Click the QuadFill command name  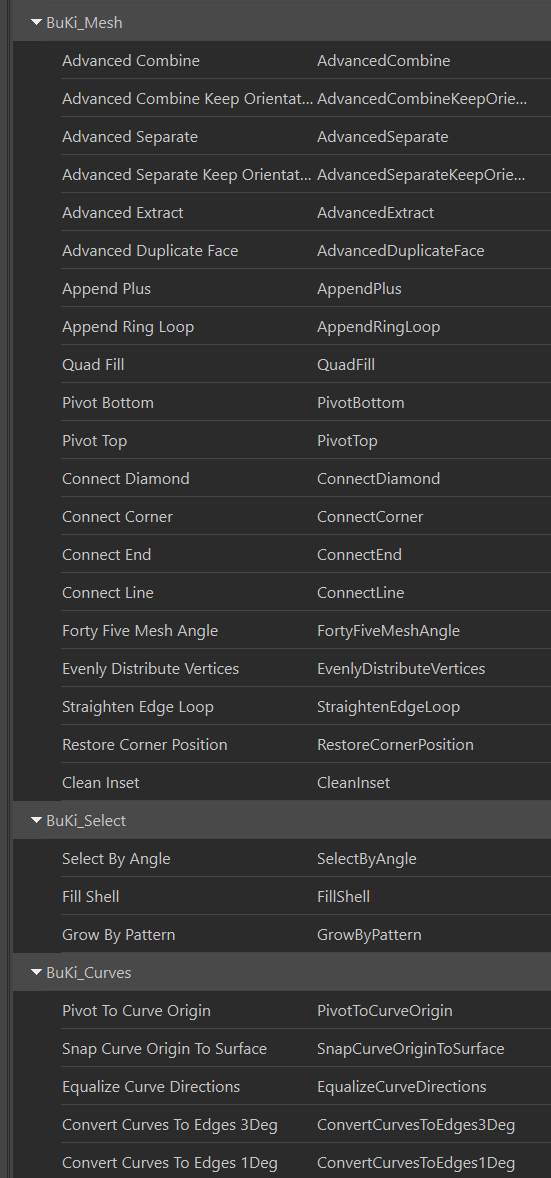coord(346,364)
